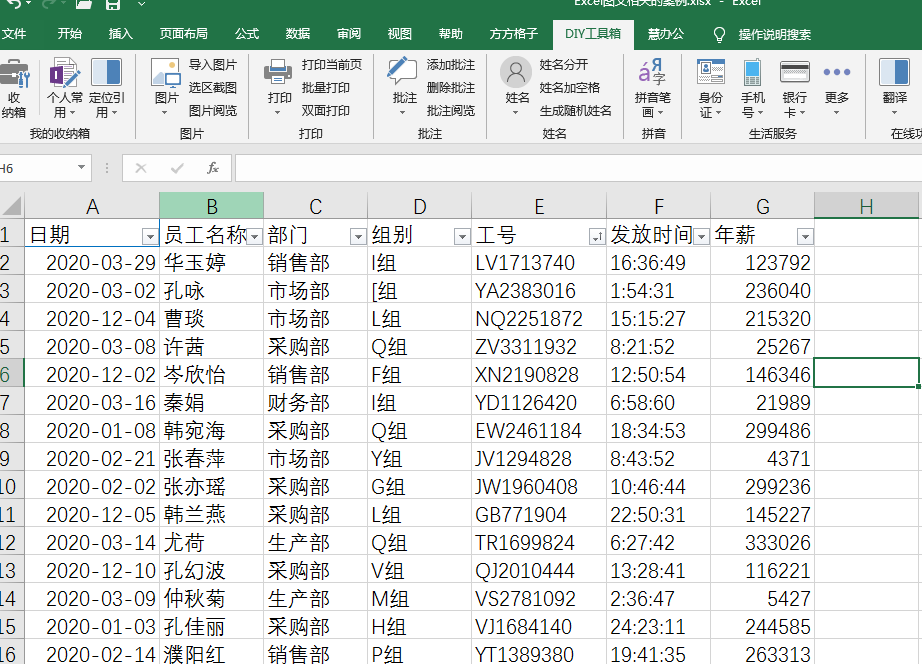Click the cancel X formula bar icon
The height and width of the screenshot is (664, 922).
coord(141,168)
